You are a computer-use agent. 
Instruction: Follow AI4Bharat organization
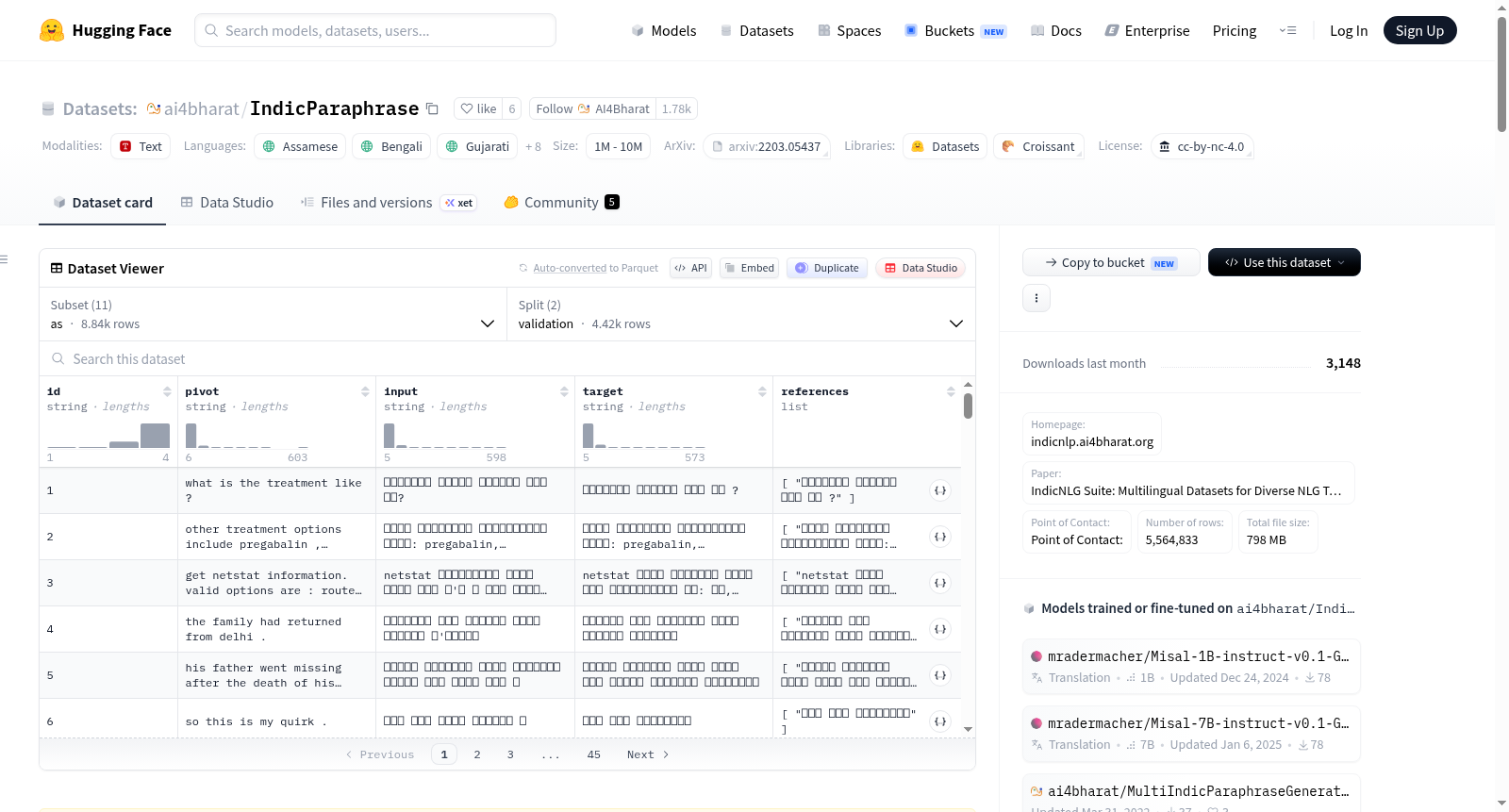tap(592, 108)
